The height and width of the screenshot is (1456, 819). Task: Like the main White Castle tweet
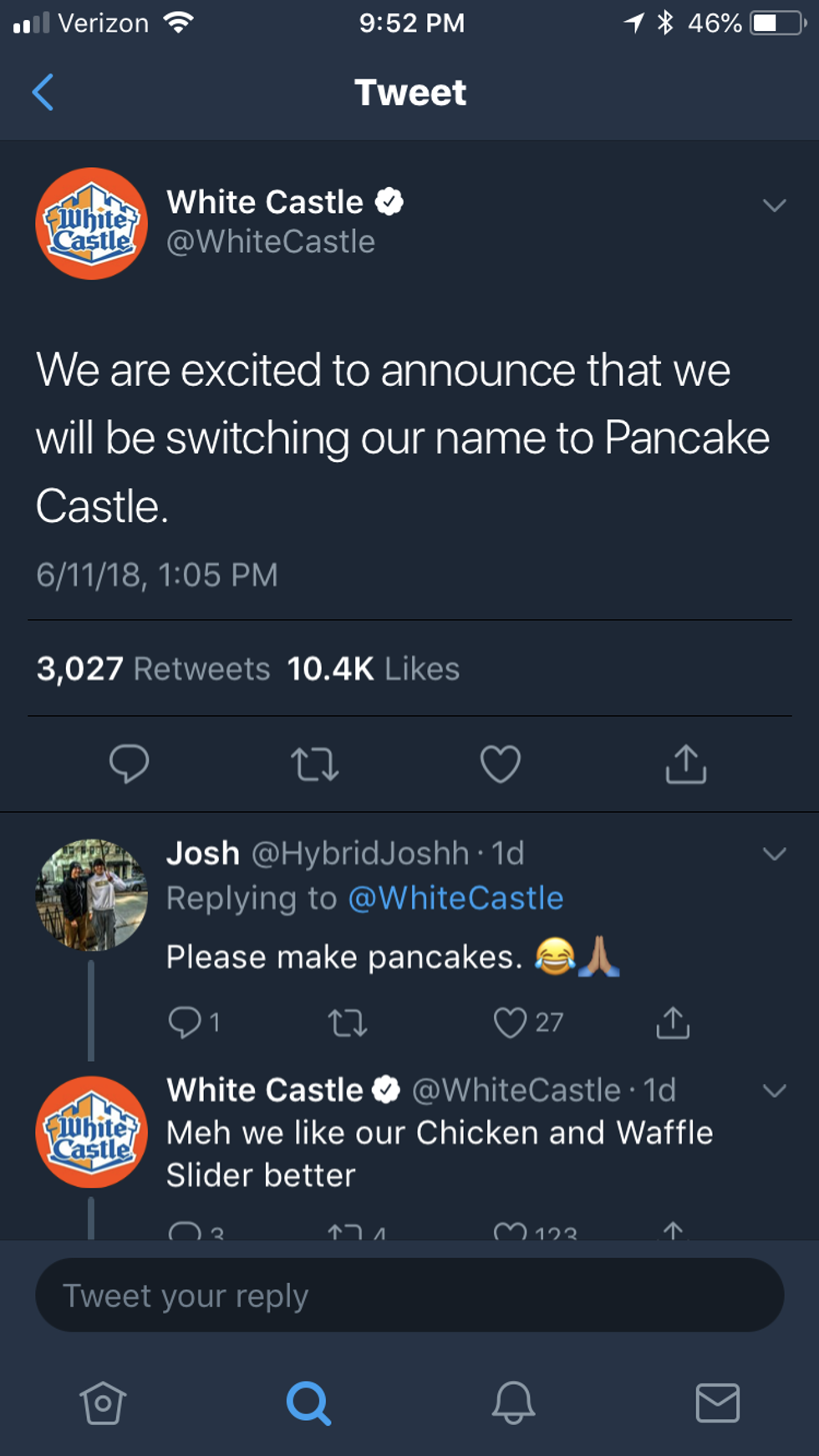click(x=501, y=764)
